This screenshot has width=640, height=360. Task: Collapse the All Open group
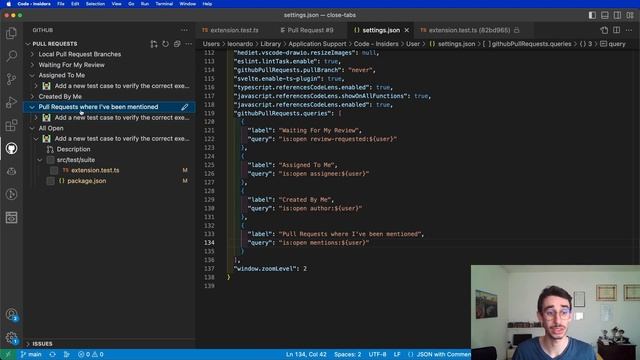coord(32,128)
